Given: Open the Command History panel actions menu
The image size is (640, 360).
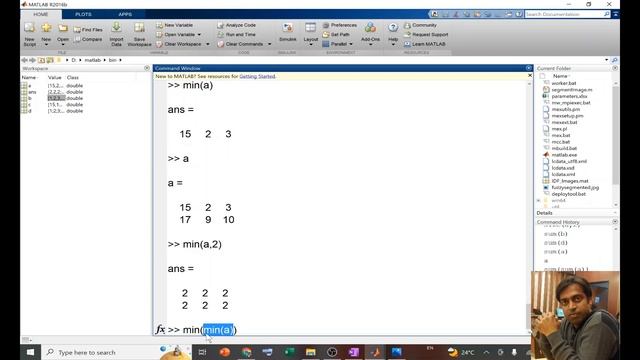Looking at the screenshot, I should coord(615,222).
